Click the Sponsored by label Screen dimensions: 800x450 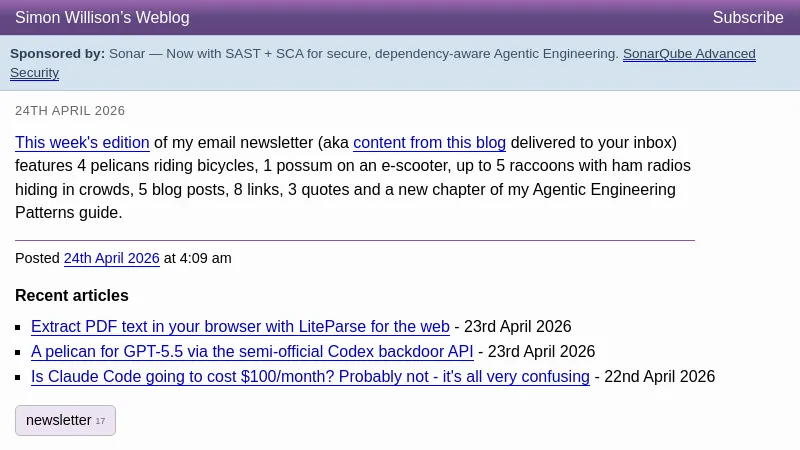pyautogui.click(x=57, y=54)
